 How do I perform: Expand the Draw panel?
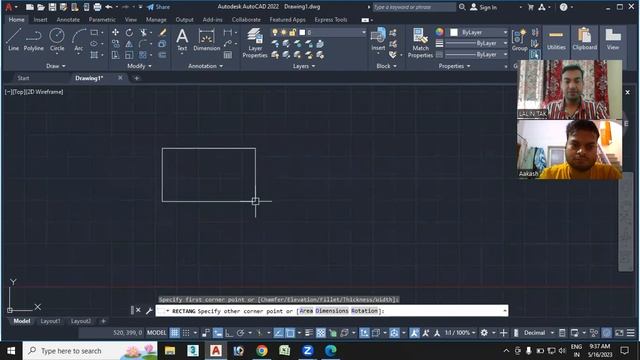click(56, 66)
